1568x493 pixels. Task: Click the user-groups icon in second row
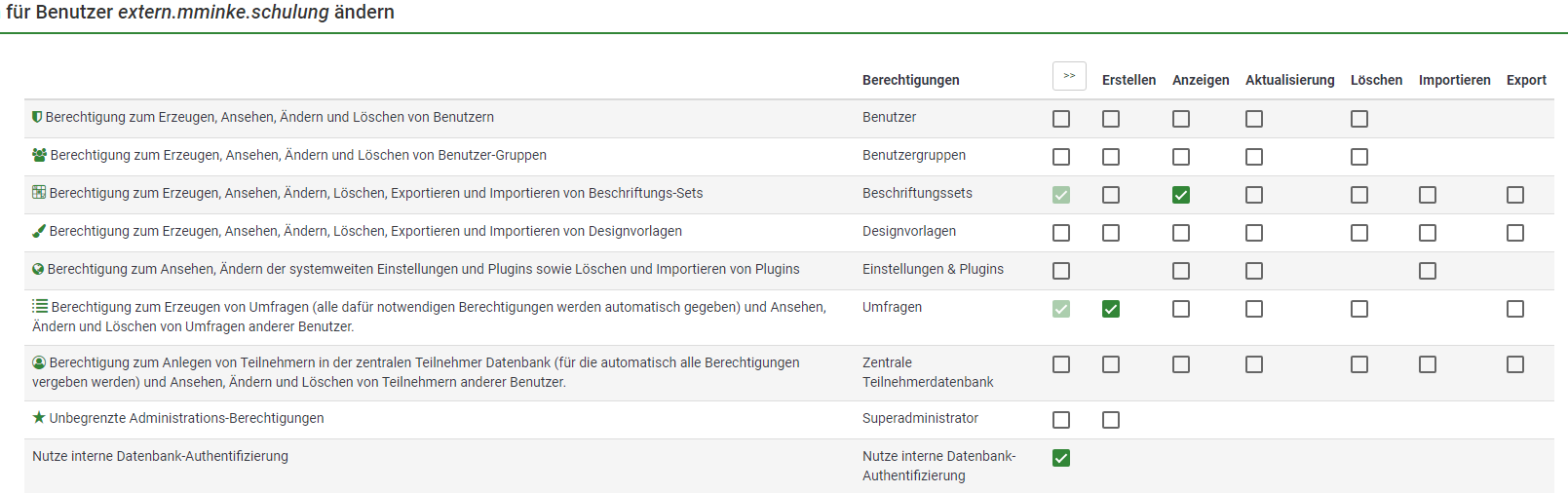(x=39, y=155)
